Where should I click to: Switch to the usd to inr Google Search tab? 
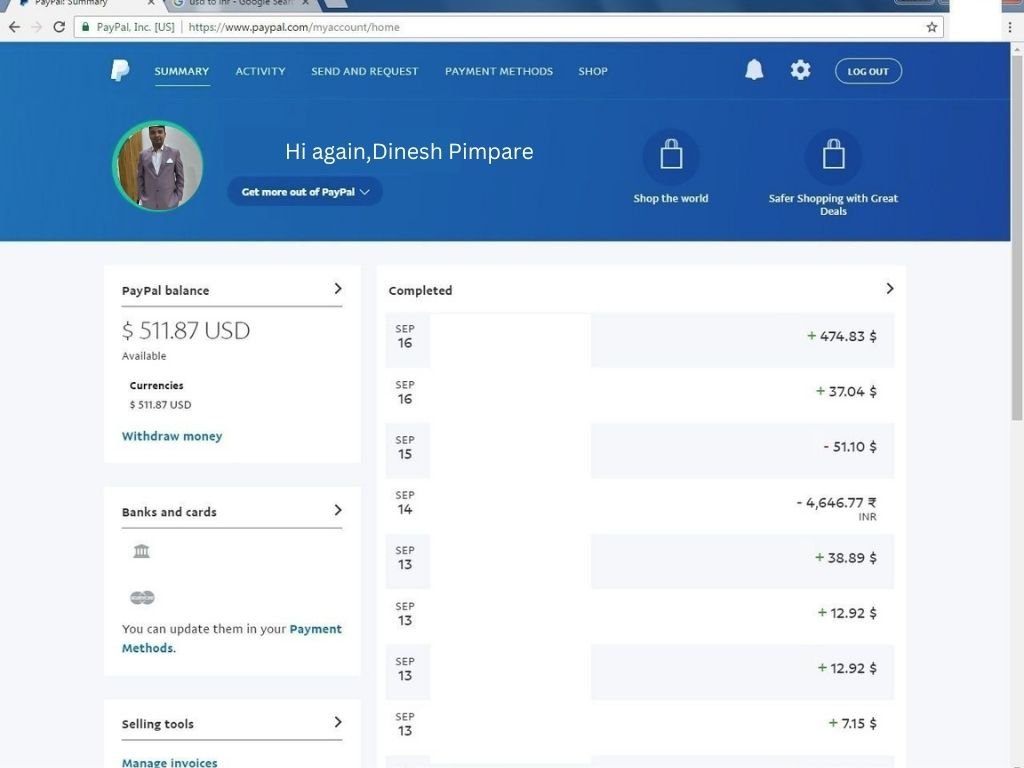238,3
